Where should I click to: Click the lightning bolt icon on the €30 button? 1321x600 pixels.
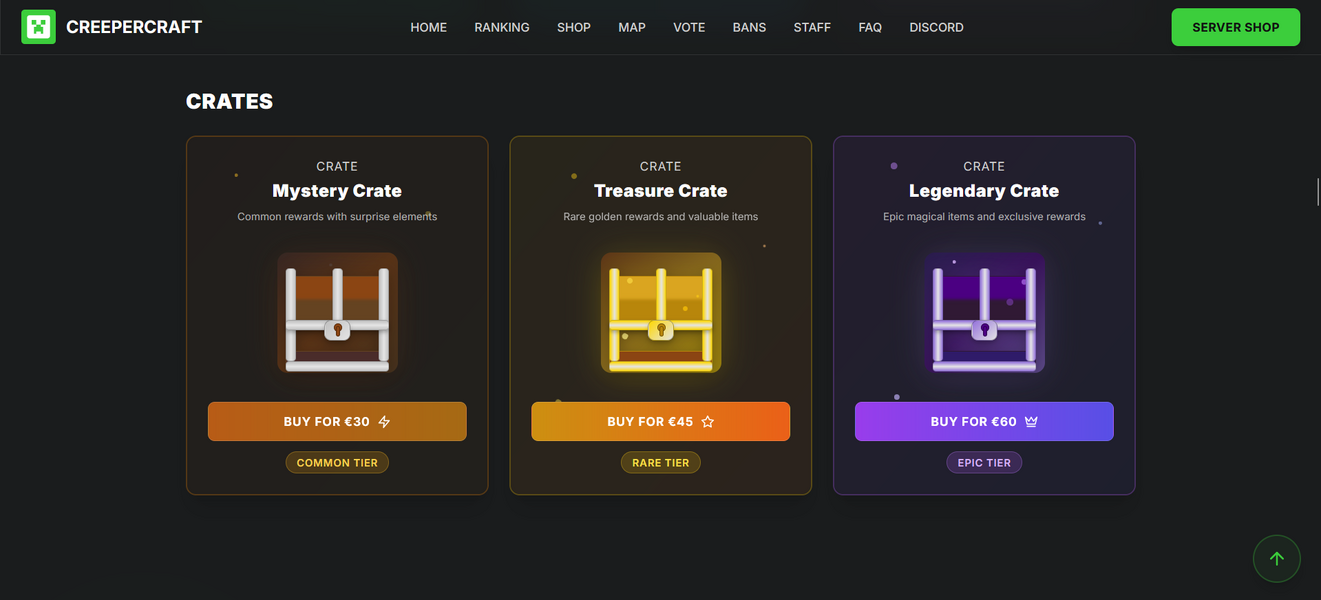[384, 422]
